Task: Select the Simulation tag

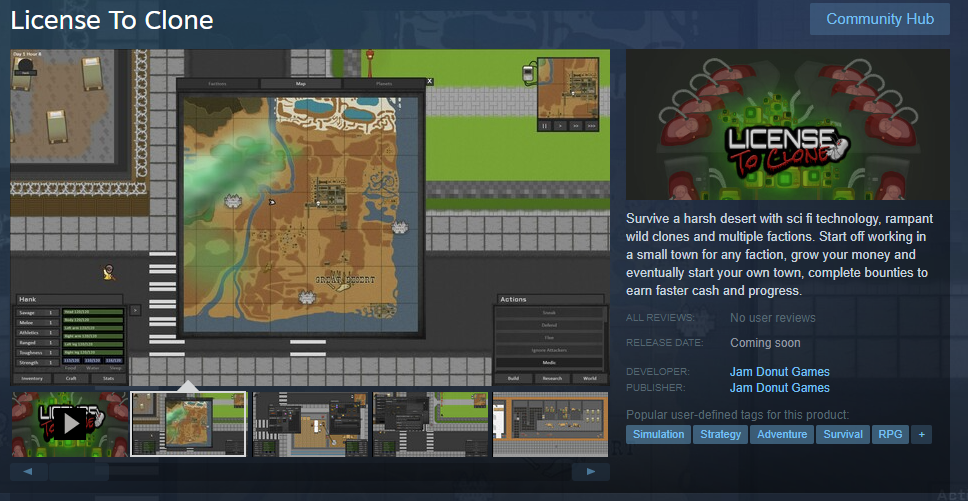Action: pos(658,434)
